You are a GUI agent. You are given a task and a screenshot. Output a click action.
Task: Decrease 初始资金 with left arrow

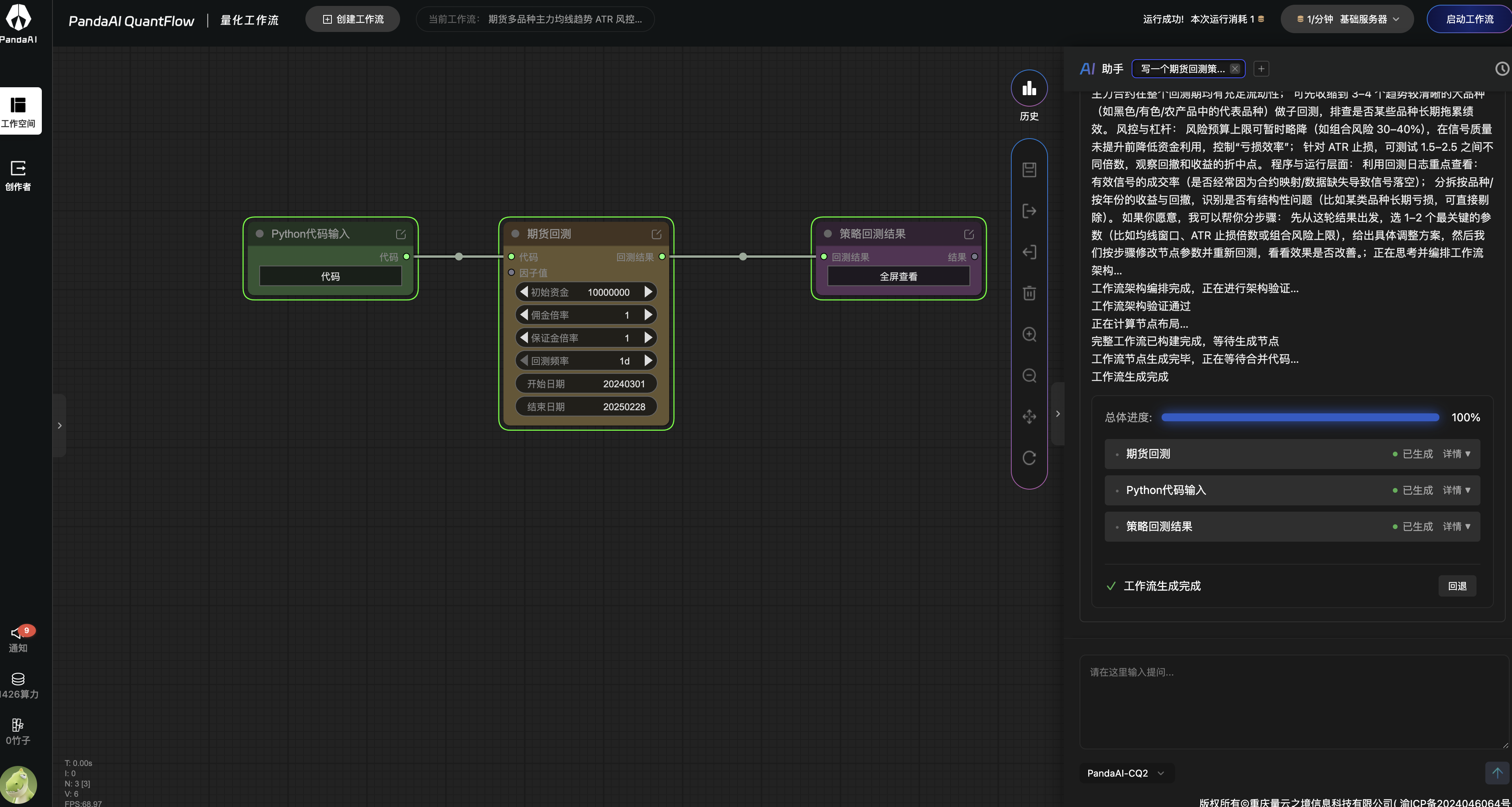coord(524,292)
